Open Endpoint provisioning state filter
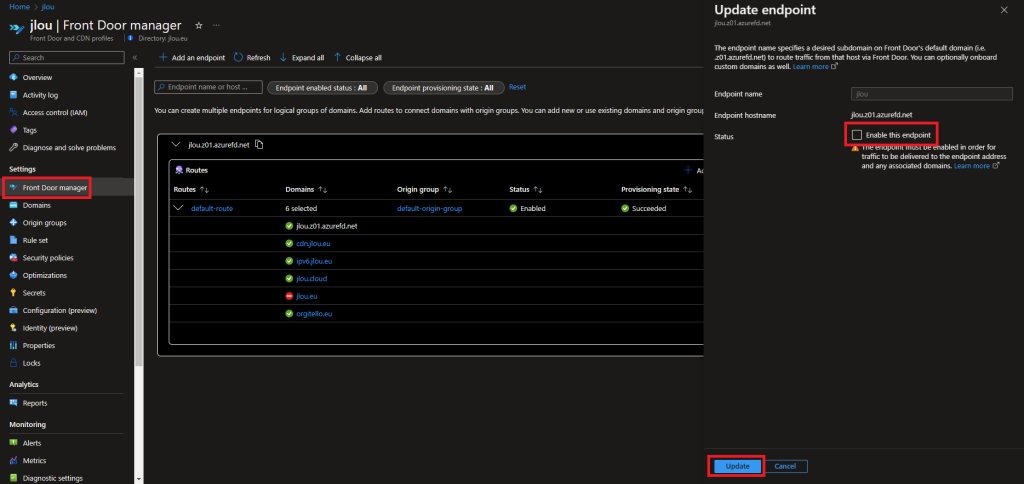Image resolution: width=1024 pixels, height=484 pixels. pyautogui.click(x=443, y=88)
